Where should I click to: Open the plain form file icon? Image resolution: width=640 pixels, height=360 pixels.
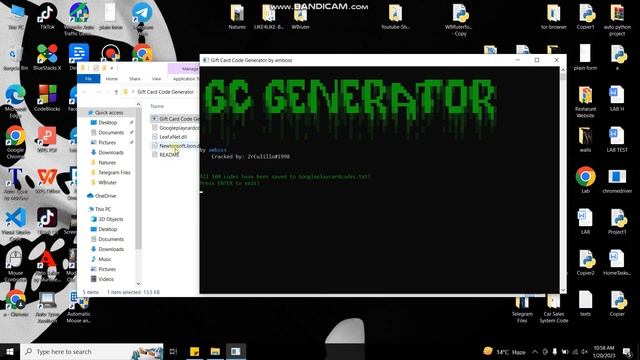tap(585, 57)
